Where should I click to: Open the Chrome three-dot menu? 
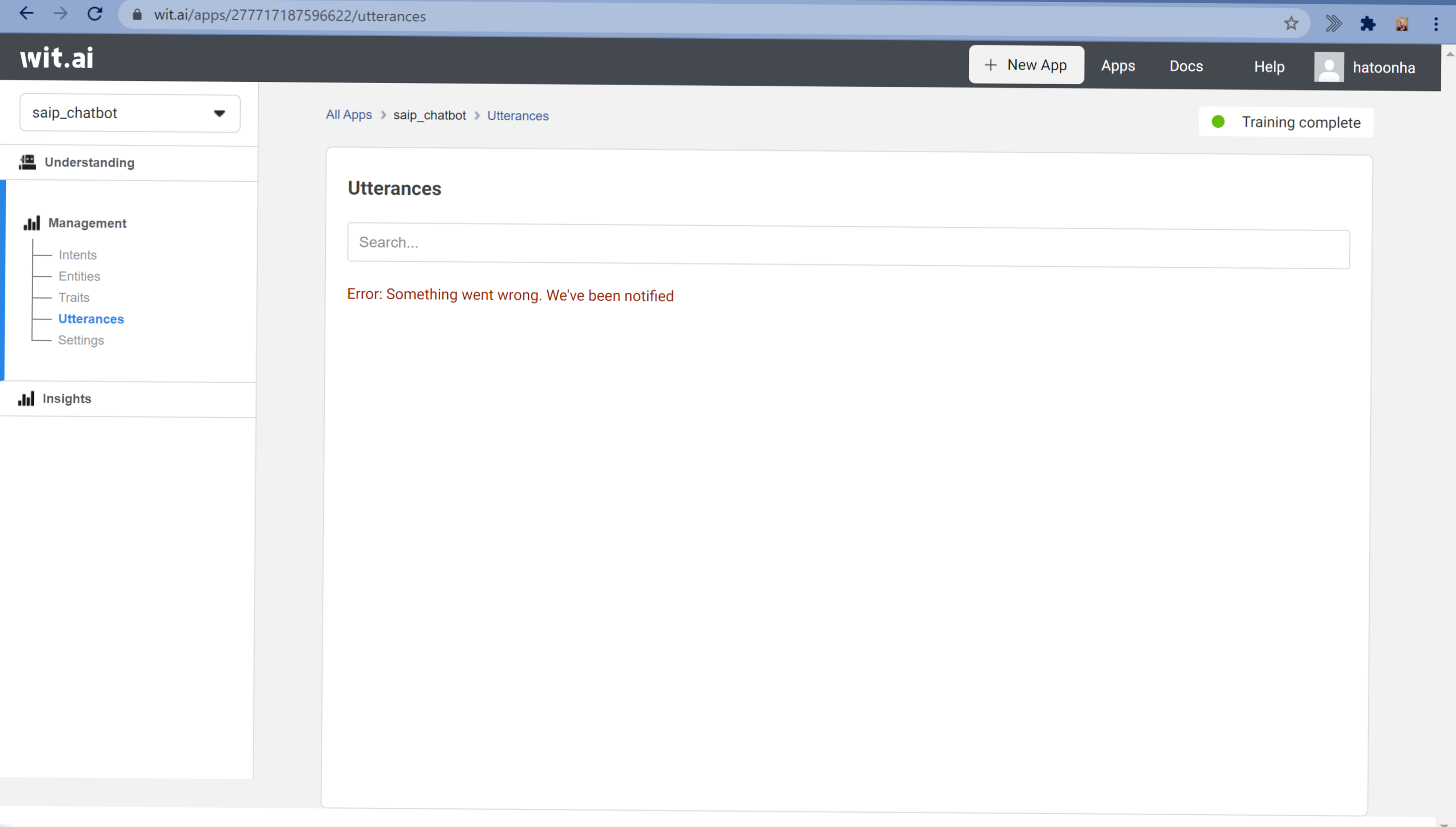click(1436, 24)
